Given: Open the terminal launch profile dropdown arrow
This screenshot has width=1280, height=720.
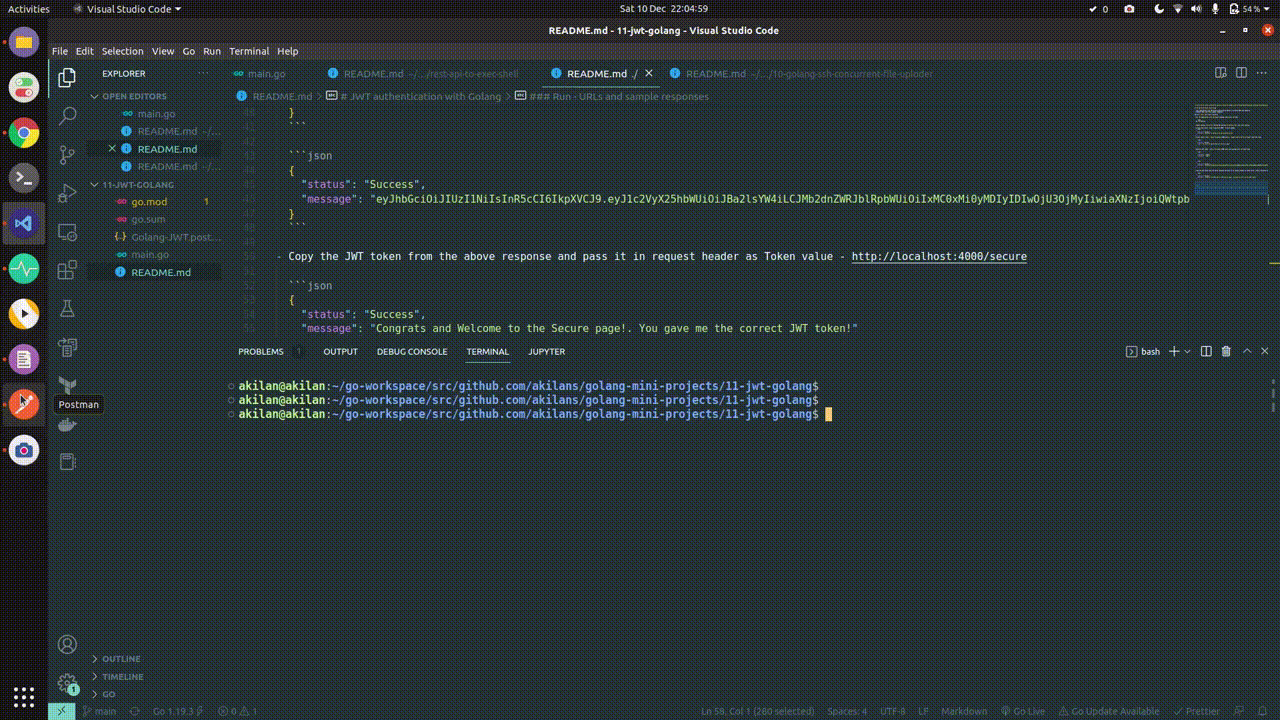Looking at the screenshot, I should click(1187, 351).
